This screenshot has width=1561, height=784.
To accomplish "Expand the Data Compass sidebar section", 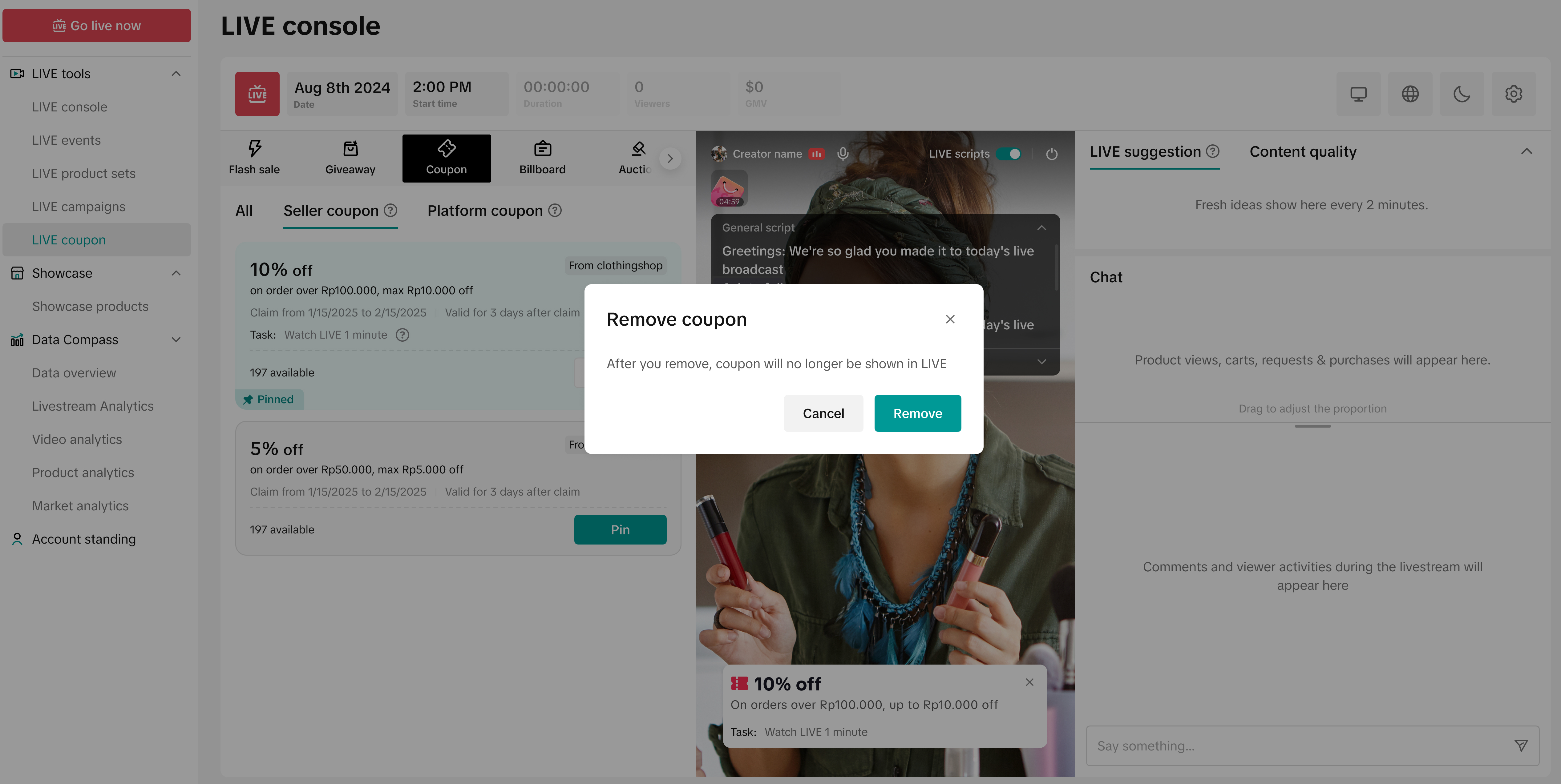I will pyautogui.click(x=176, y=340).
